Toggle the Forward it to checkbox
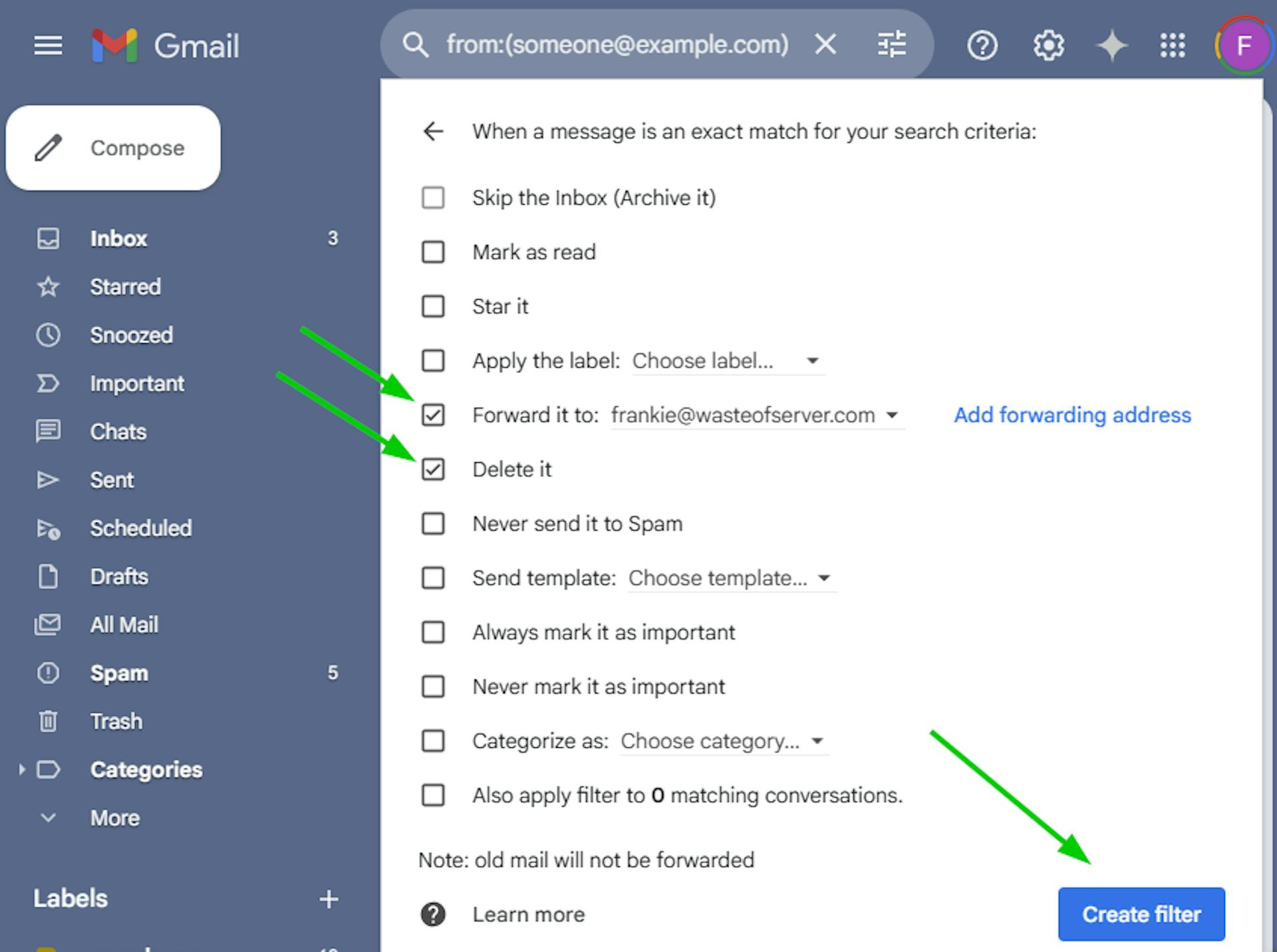The height and width of the screenshot is (952, 1277). [432, 414]
